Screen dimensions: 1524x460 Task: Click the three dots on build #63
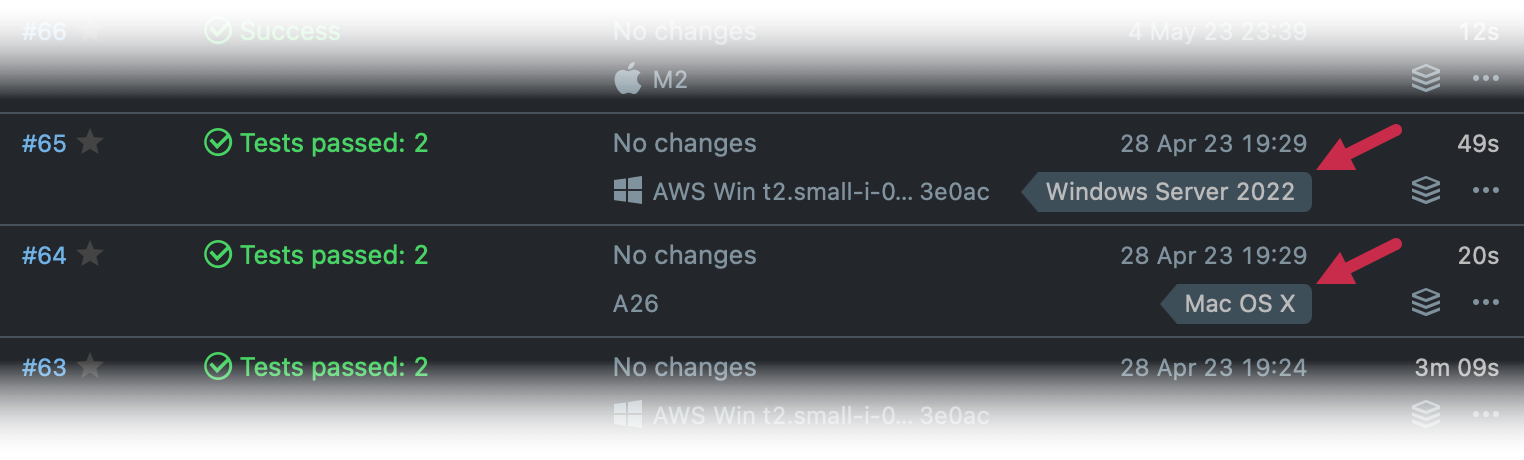click(x=1485, y=414)
